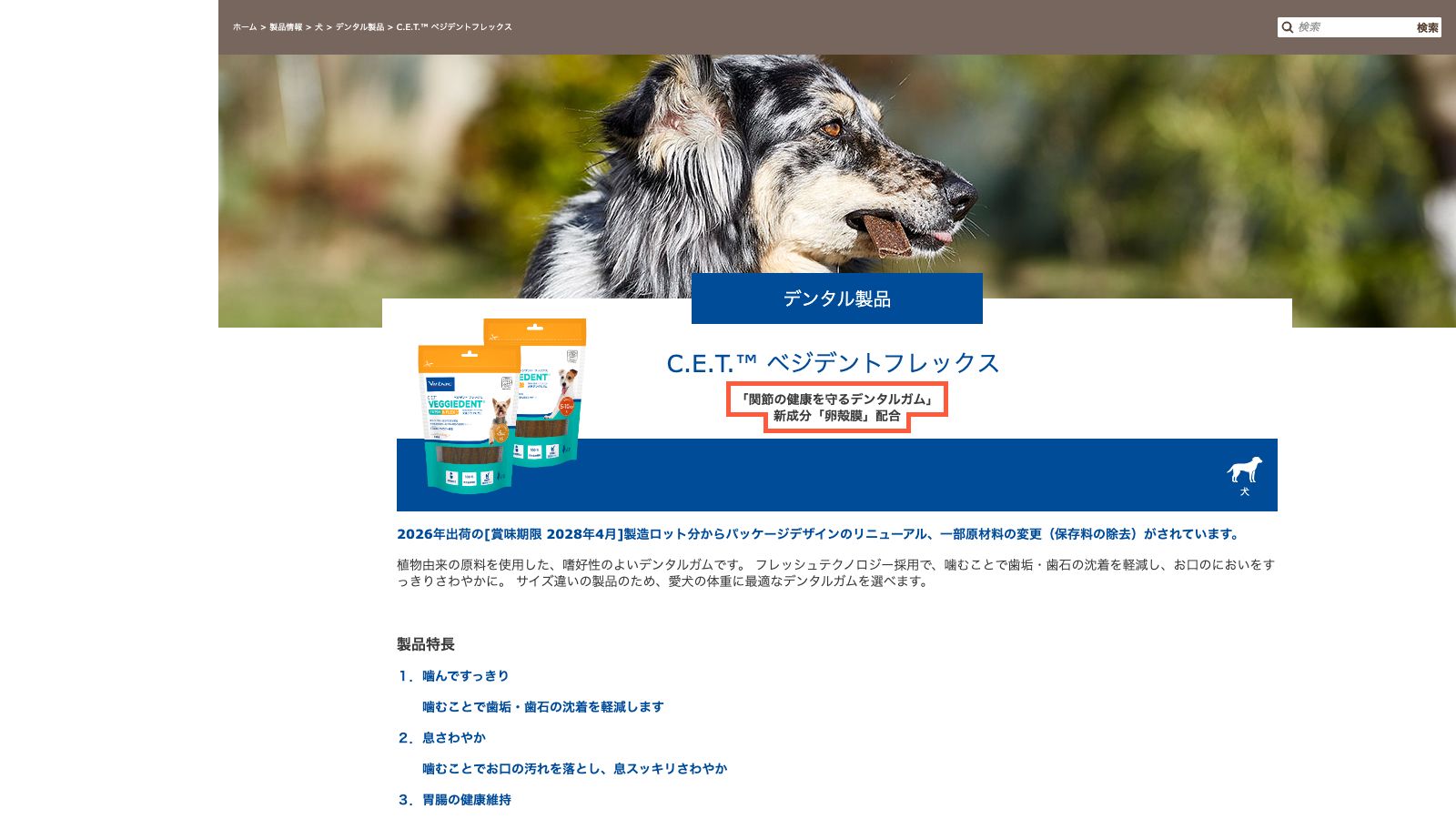The width and height of the screenshot is (1456, 819).
Task: Go to ホーム breadcrumb link
Action: [x=245, y=27]
